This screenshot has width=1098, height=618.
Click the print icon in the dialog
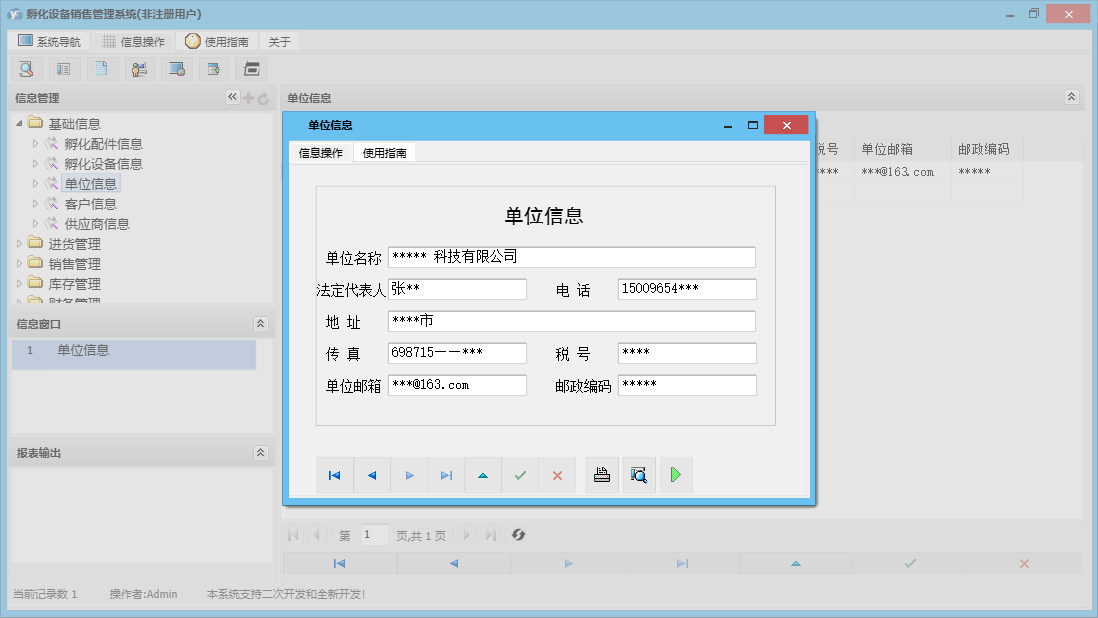coord(601,475)
